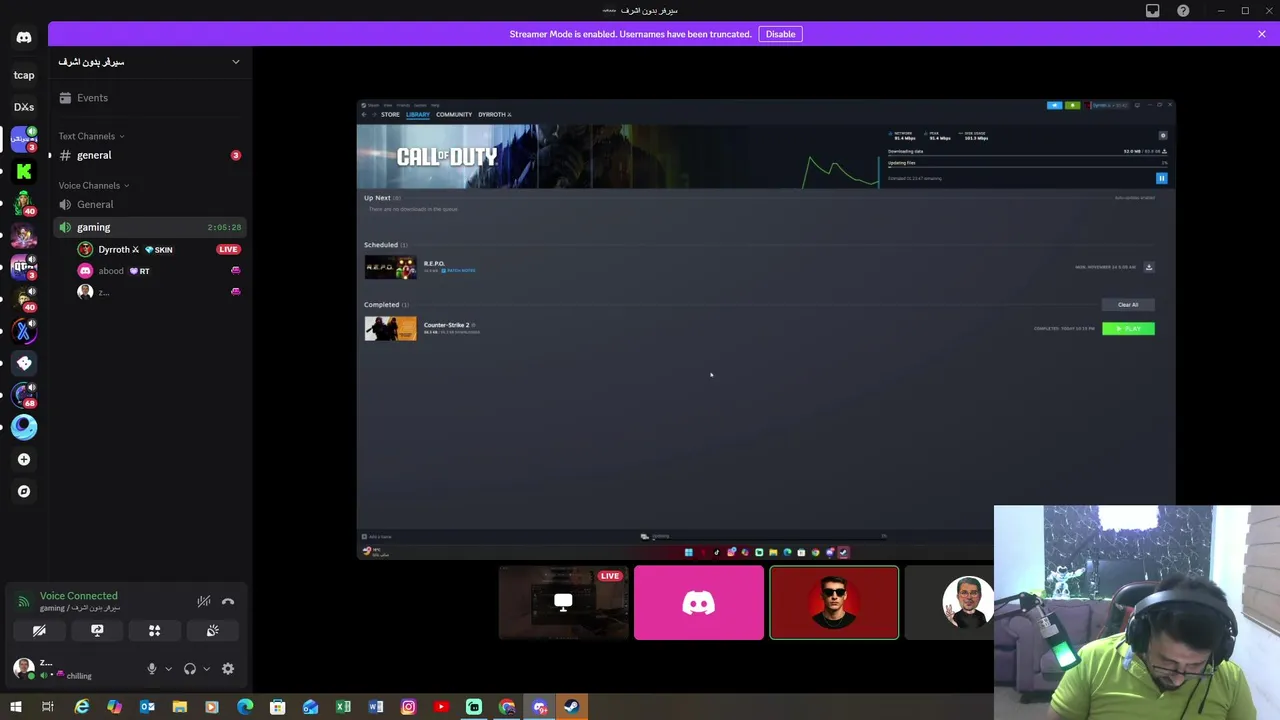1280x720 pixels.
Task: Open Task View on taskbar
Action: 48,707
